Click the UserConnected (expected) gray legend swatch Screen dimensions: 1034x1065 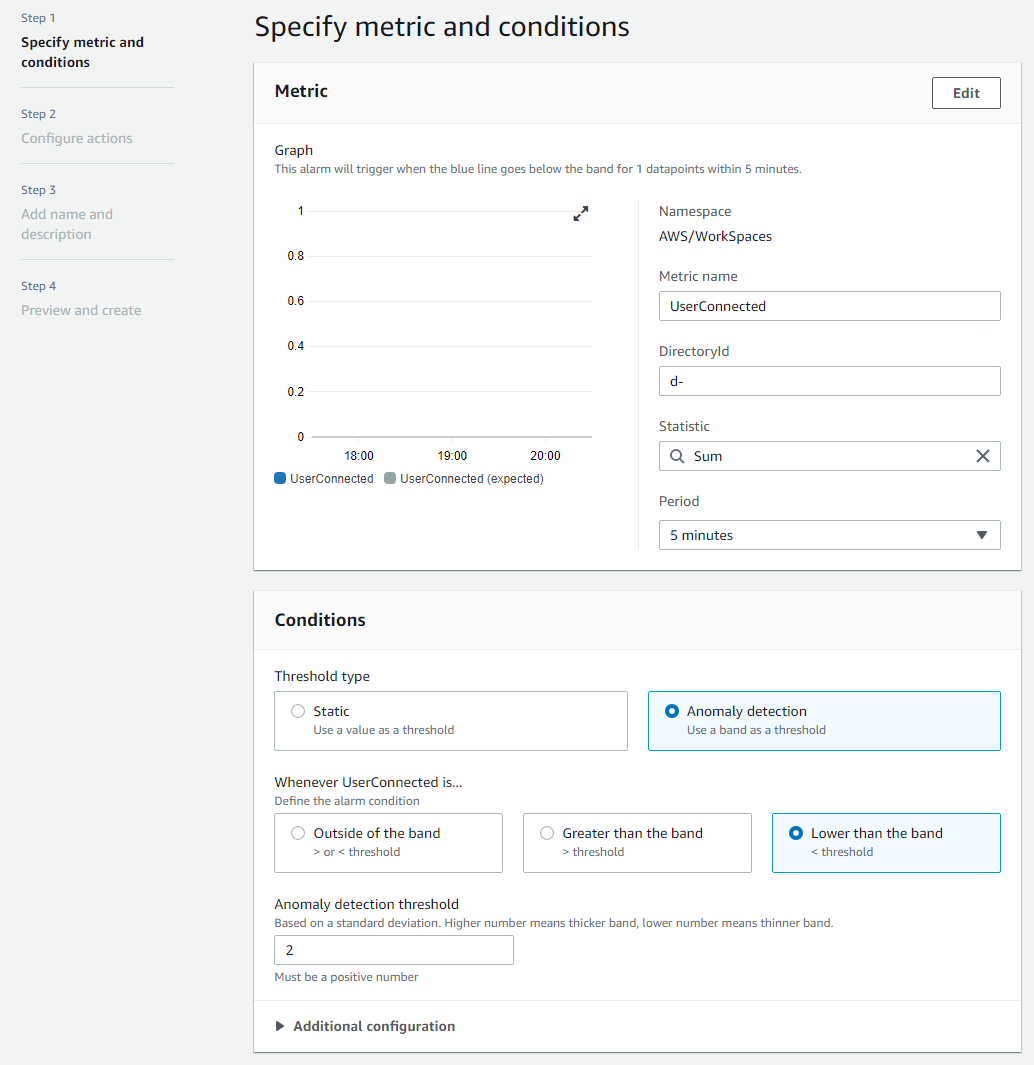tap(390, 479)
